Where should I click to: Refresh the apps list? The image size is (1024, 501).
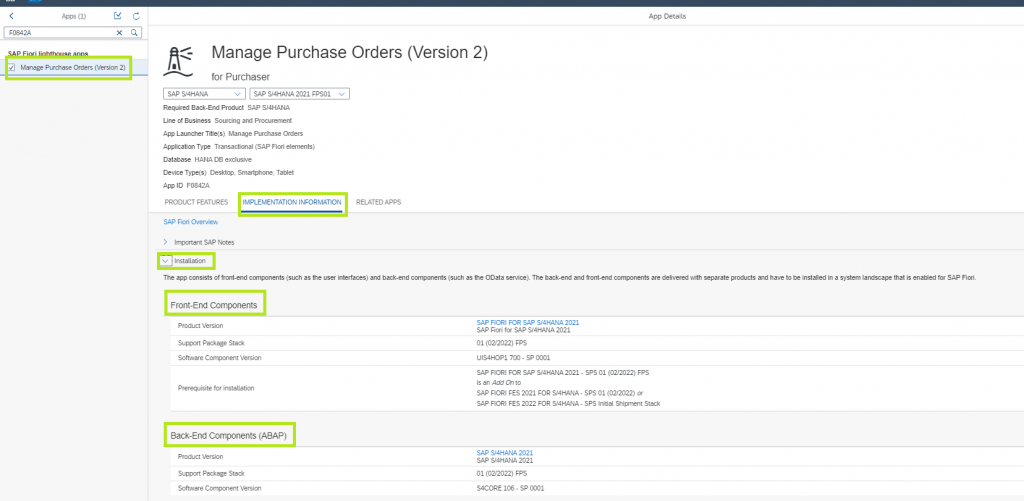pos(136,16)
